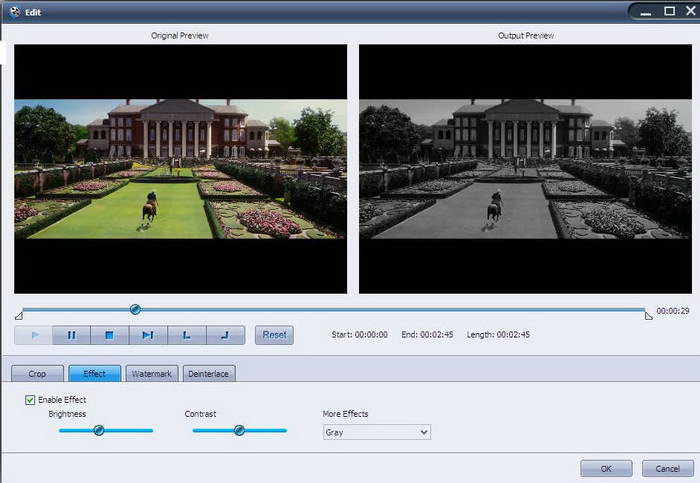Click the playback position knob on timeline
700x483 pixels.
(135, 309)
